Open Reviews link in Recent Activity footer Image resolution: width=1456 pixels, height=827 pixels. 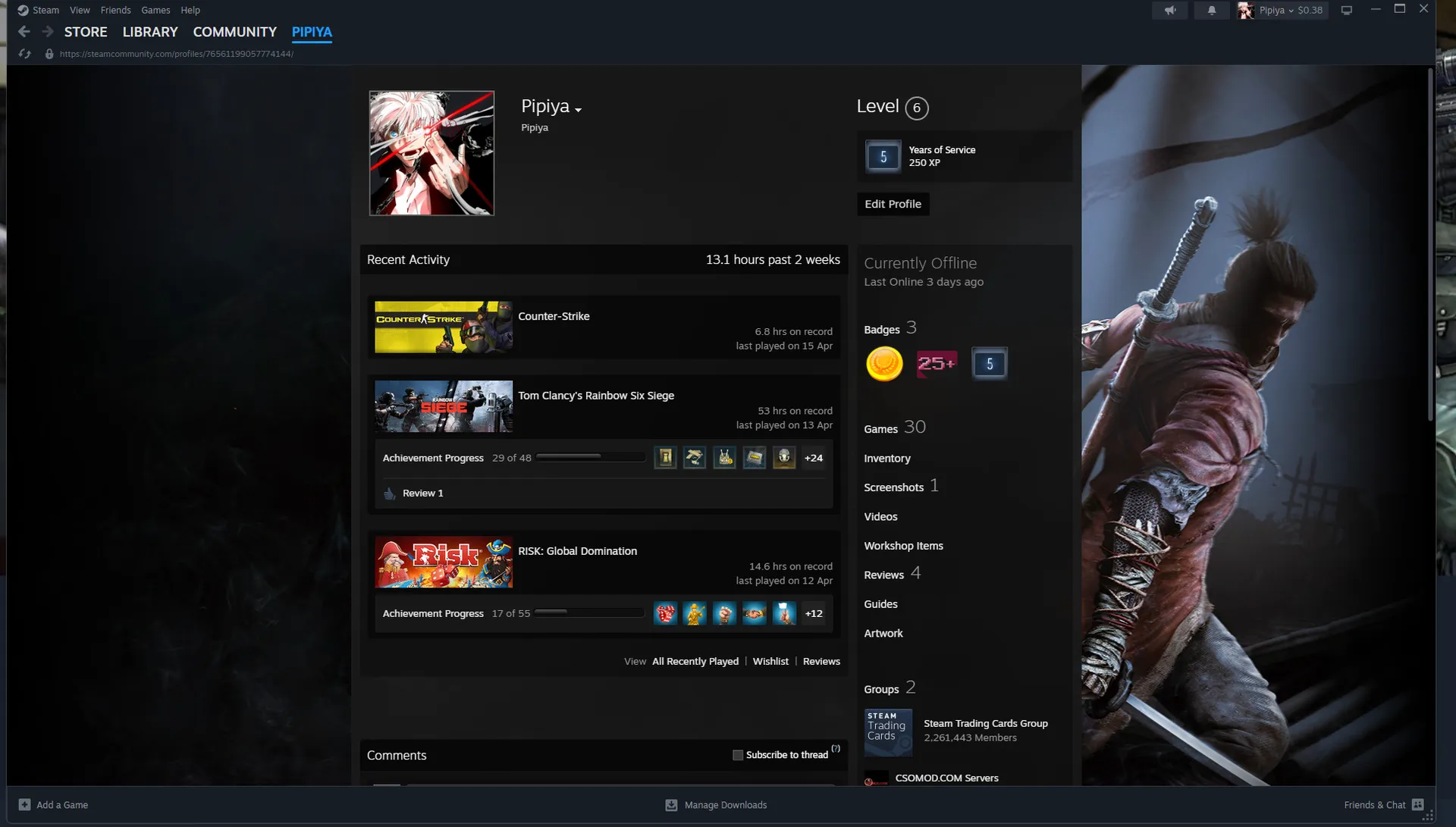pyautogui.click(x=821, y=662)
